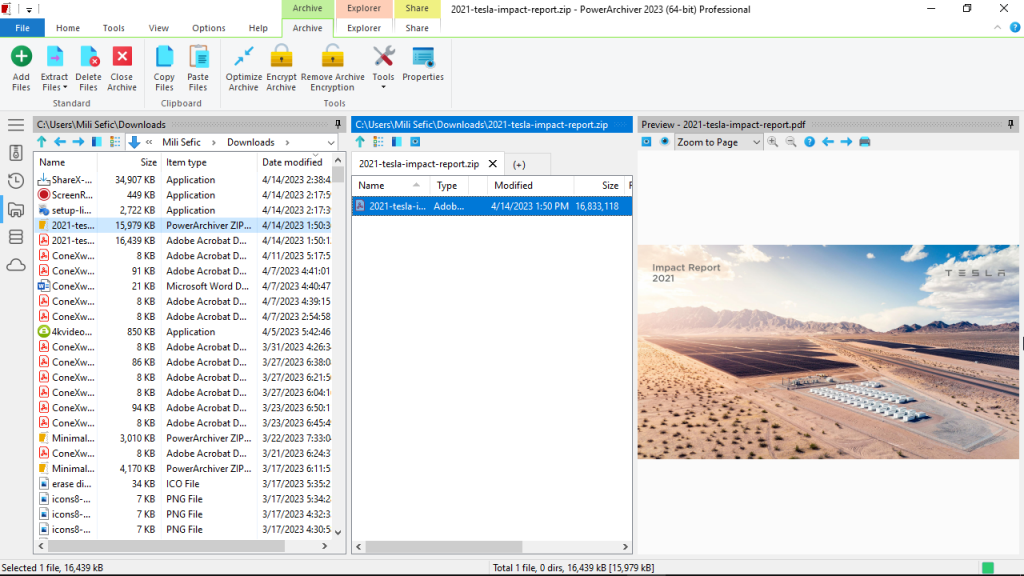Image resolution: width=1024 pixels, height=576 pixels.
Task: Click the printer icon in the Preview toolbar
Action: point(865,142)
